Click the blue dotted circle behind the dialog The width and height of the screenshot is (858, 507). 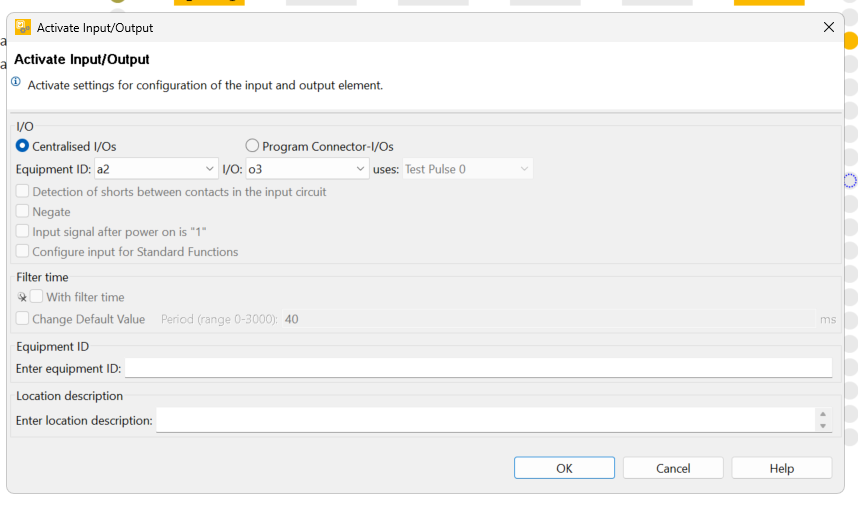[x=850, y=180]
